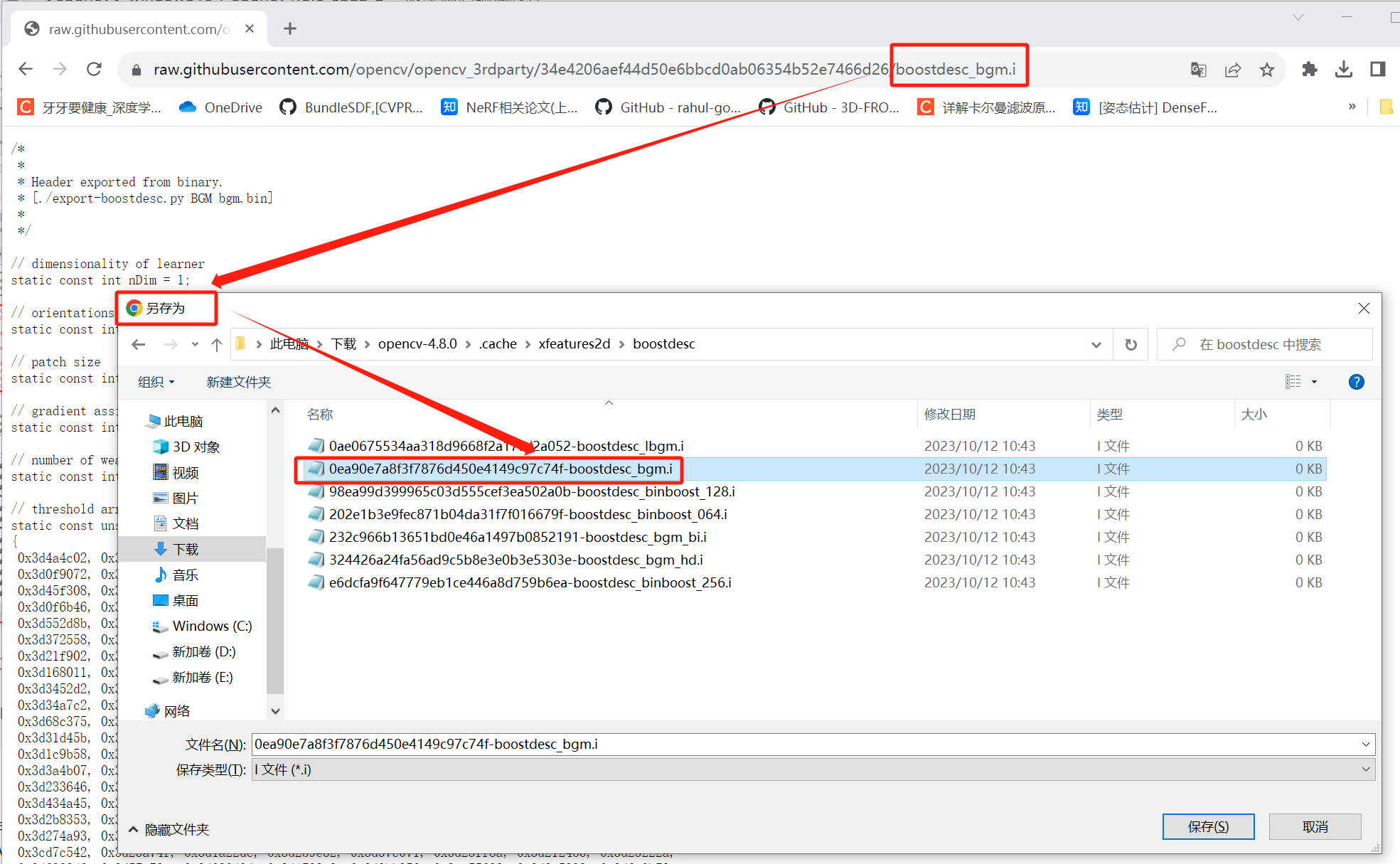Select 文档 in the navigation tree
The width and height of the screenshot is (1400, 864).
pyautogui.click(x=176, y=523)
